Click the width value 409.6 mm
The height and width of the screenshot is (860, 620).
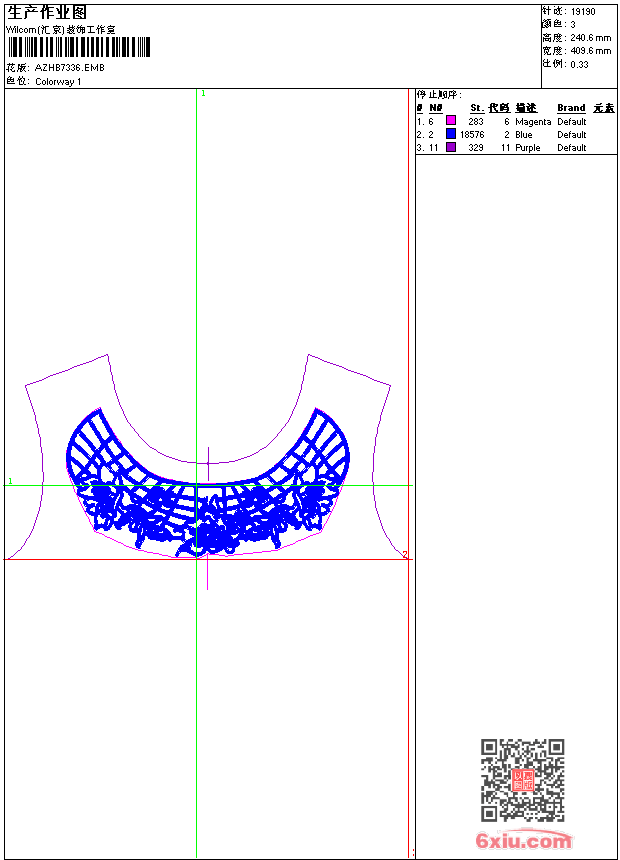click(x=590, y=51)
